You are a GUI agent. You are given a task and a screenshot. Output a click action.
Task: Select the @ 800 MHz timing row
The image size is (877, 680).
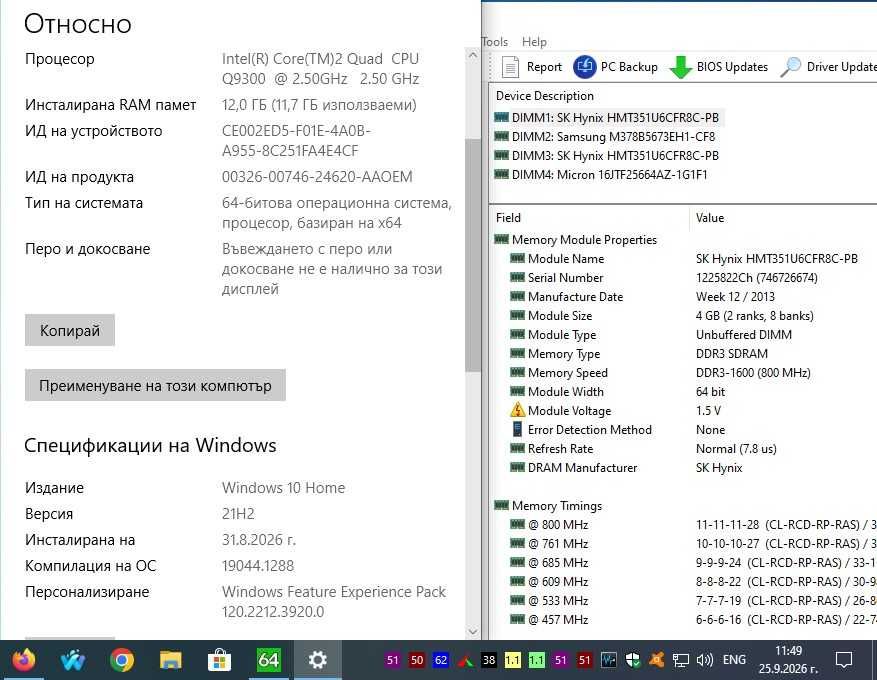pos(693,525)
